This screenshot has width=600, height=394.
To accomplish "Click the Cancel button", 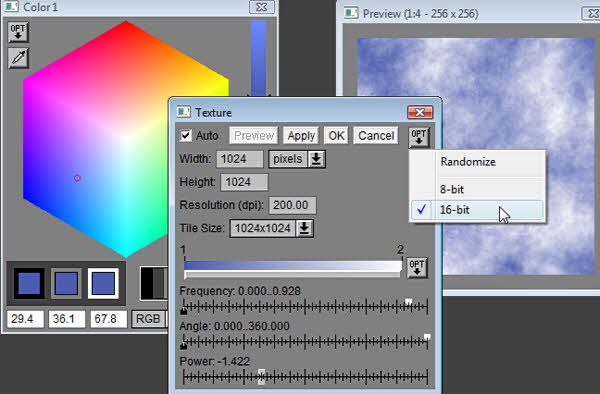I will coord(376,135).
